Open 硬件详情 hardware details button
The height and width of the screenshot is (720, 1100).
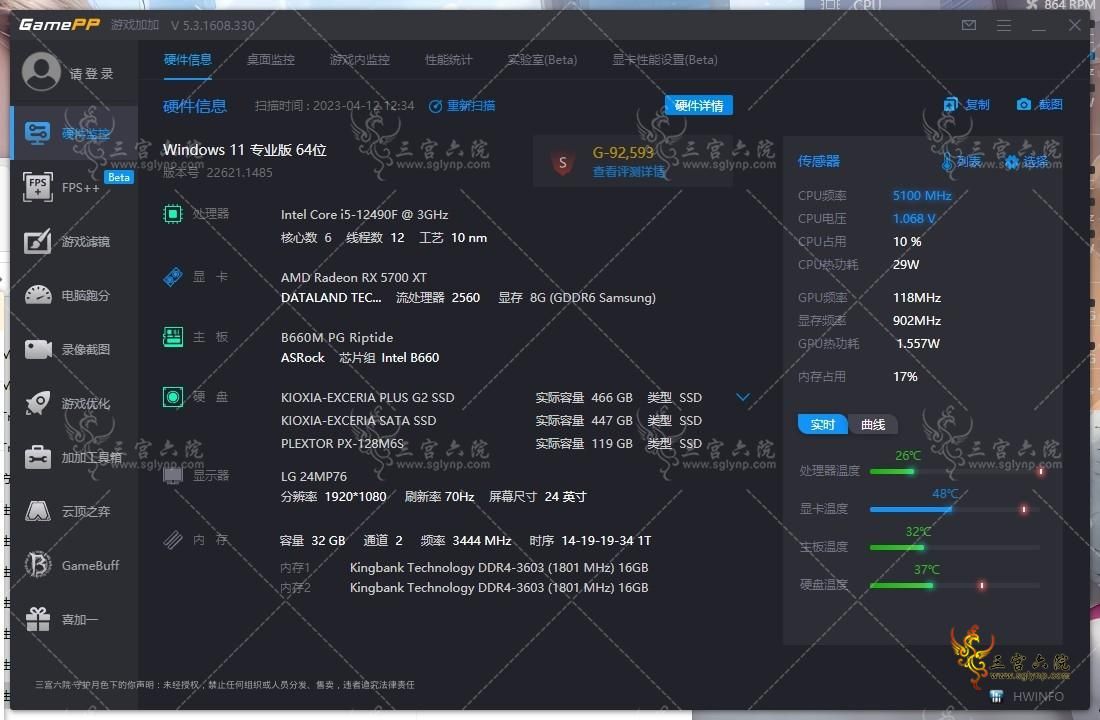pyautogui.click(x=699, y=105)
